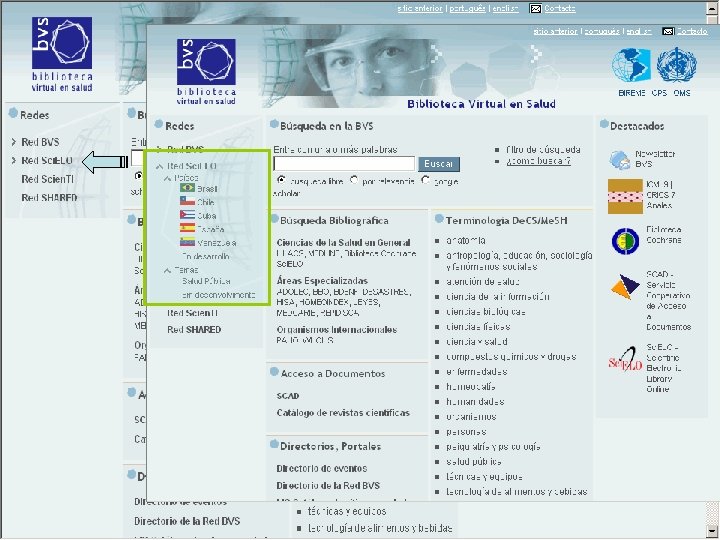Select the España flag icon
This screenshot has width=720, height=540.
point(187,228)
